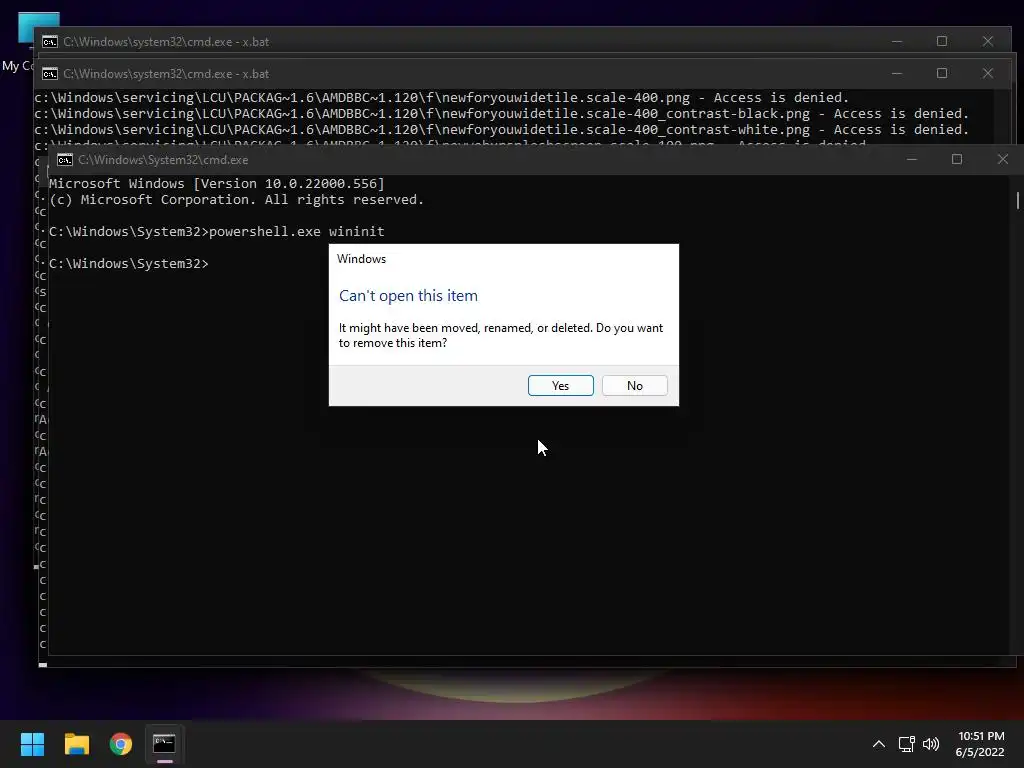Minimize the middle cmd.exe - x.bat window

click(897, 73)
